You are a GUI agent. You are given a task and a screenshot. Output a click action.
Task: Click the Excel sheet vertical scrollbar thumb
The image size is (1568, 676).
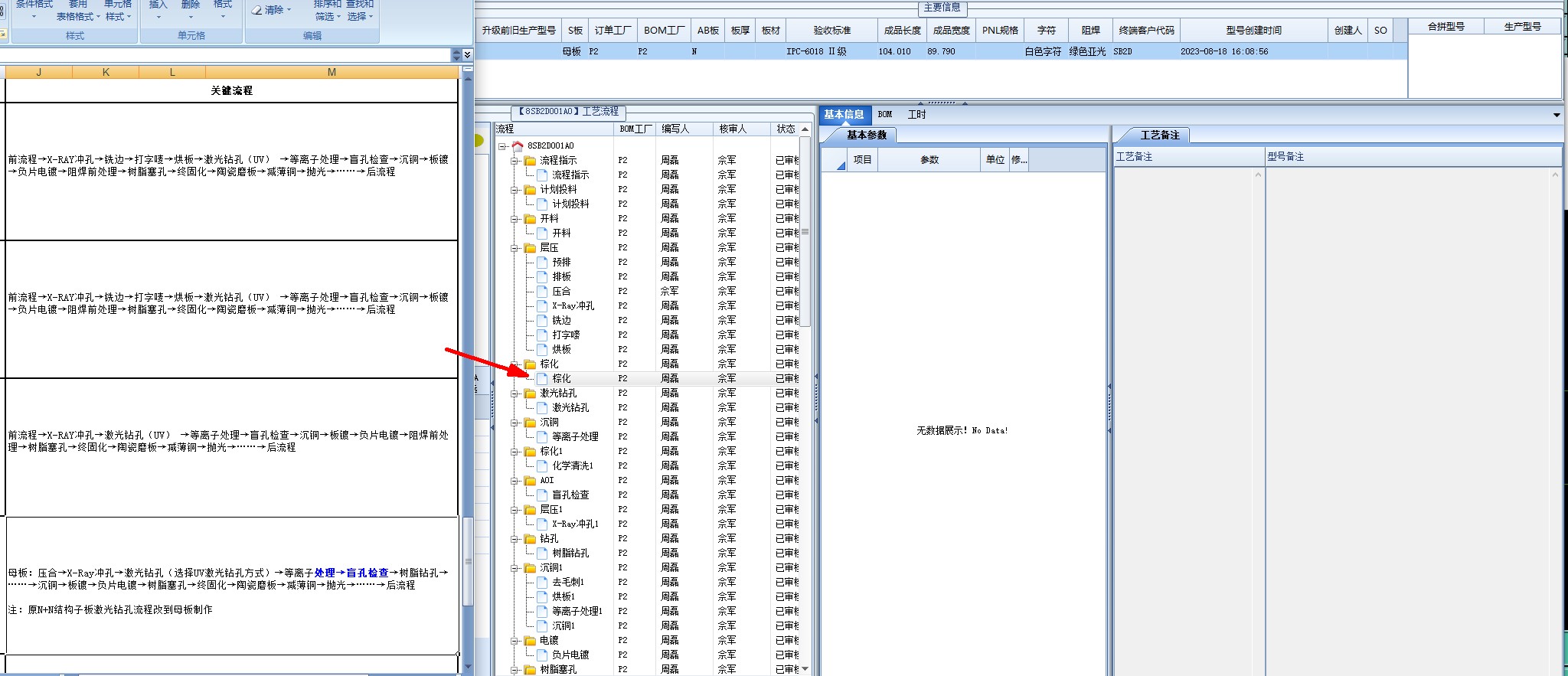pyautogui.click(x=468, y=561)
